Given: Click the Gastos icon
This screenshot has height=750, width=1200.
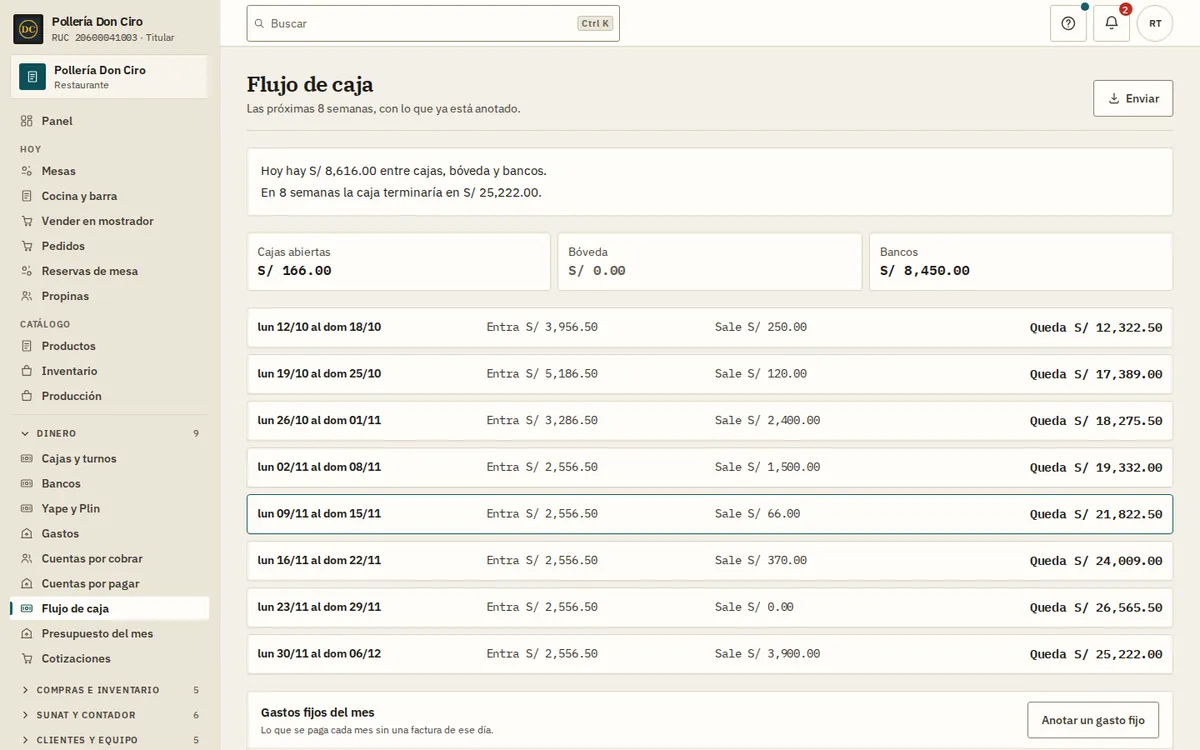Looking at the screenshot, I should [x=26, y=534].
